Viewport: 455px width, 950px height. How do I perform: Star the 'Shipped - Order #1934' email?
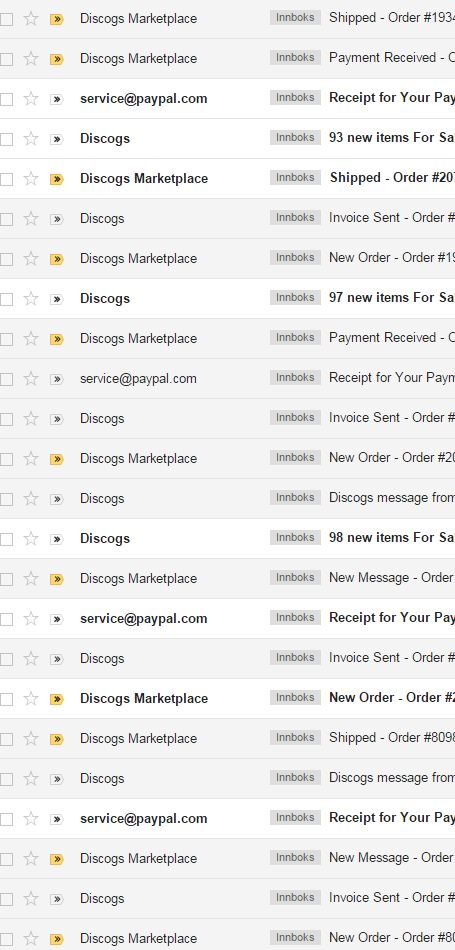(x=31, y=19)
